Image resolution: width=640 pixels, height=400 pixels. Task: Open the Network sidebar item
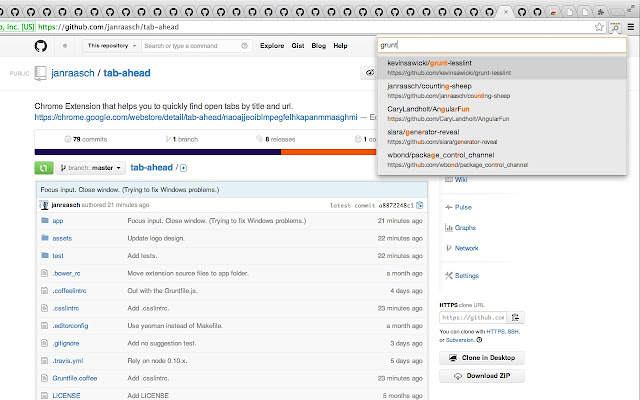[466, 248]
